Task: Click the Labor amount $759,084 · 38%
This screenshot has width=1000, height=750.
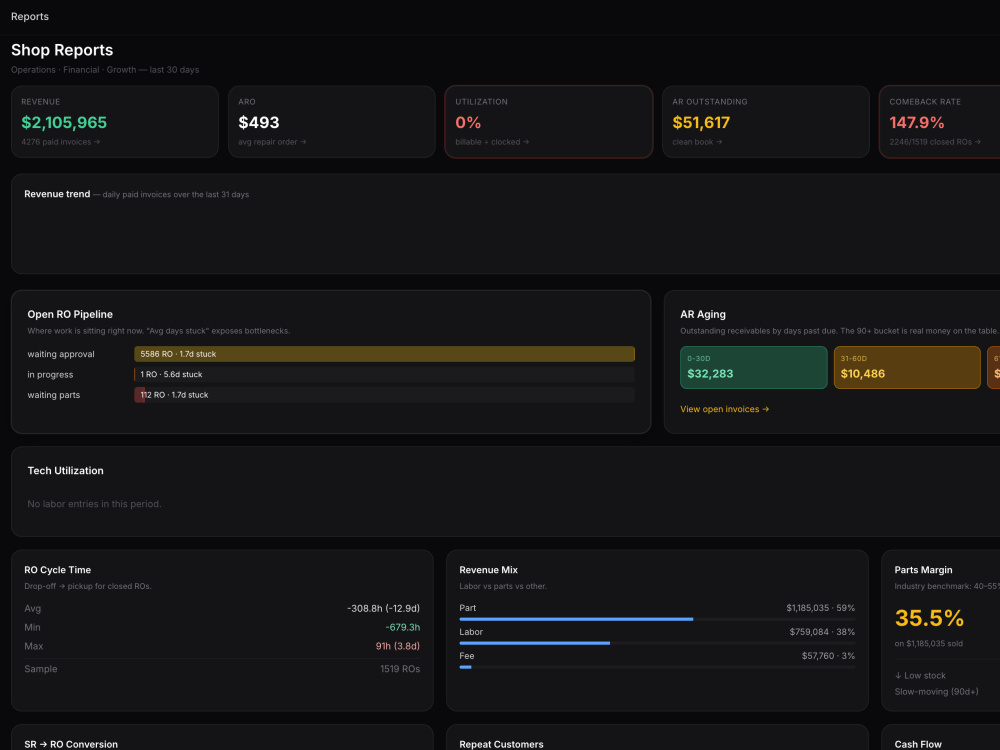Action: click(x=822, y=632)
